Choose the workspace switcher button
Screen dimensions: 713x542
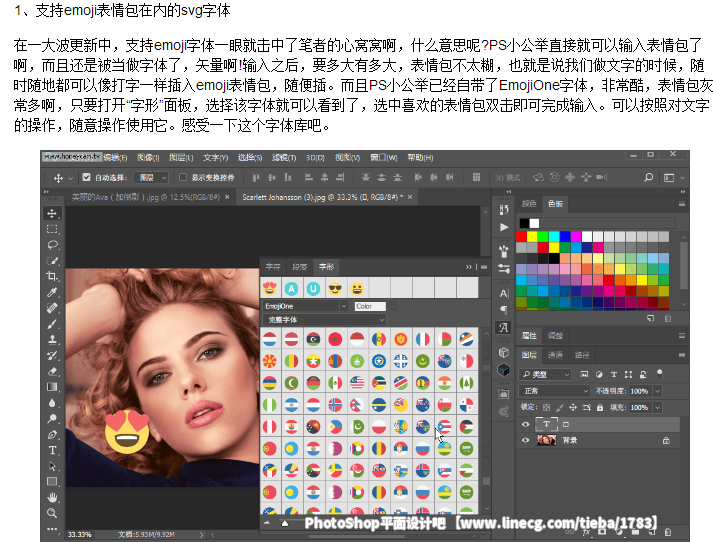[669, 177]
